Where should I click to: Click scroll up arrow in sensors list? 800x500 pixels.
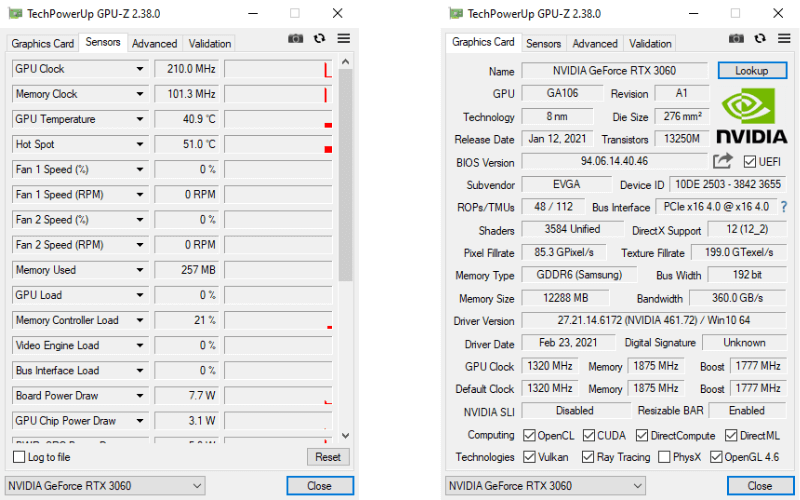point(345,62)
